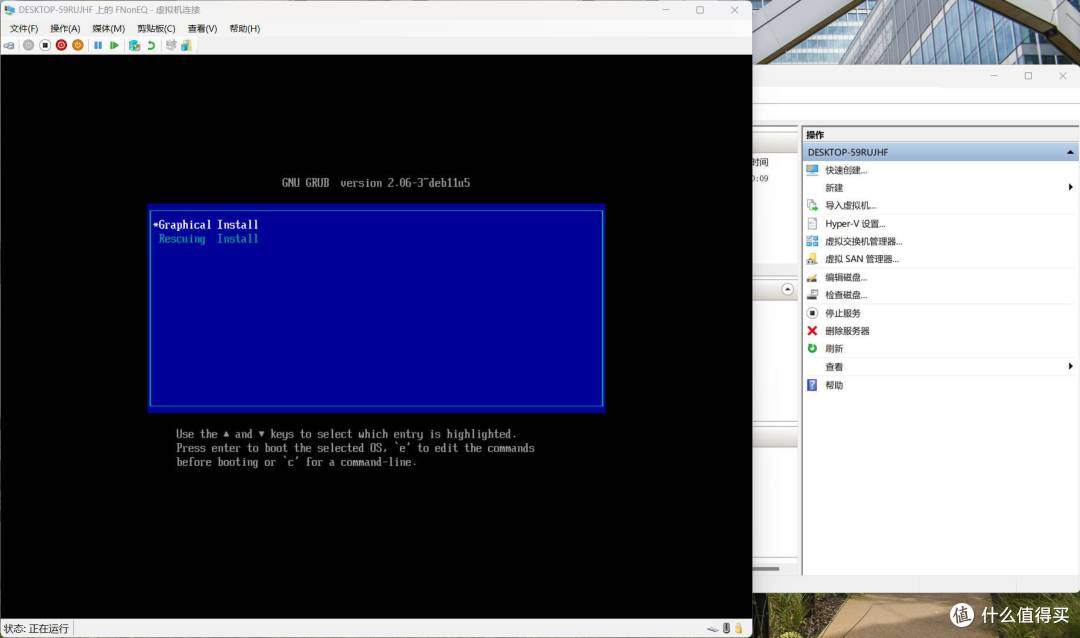Click 快速创建... in the actions pane
The height and width of the screenshot is (638, 1080).
pyautogui.click(x=845, y=170)
